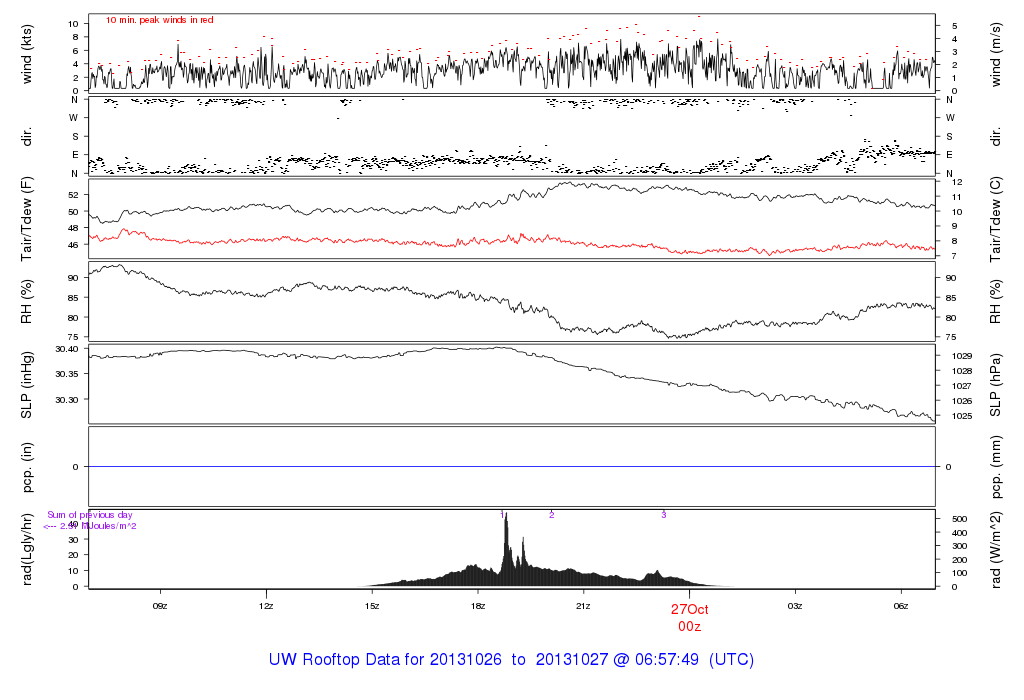Click the '12z' time tick label
The height and width of the screenshot is (700, 1024).
(x=266, y=606)
